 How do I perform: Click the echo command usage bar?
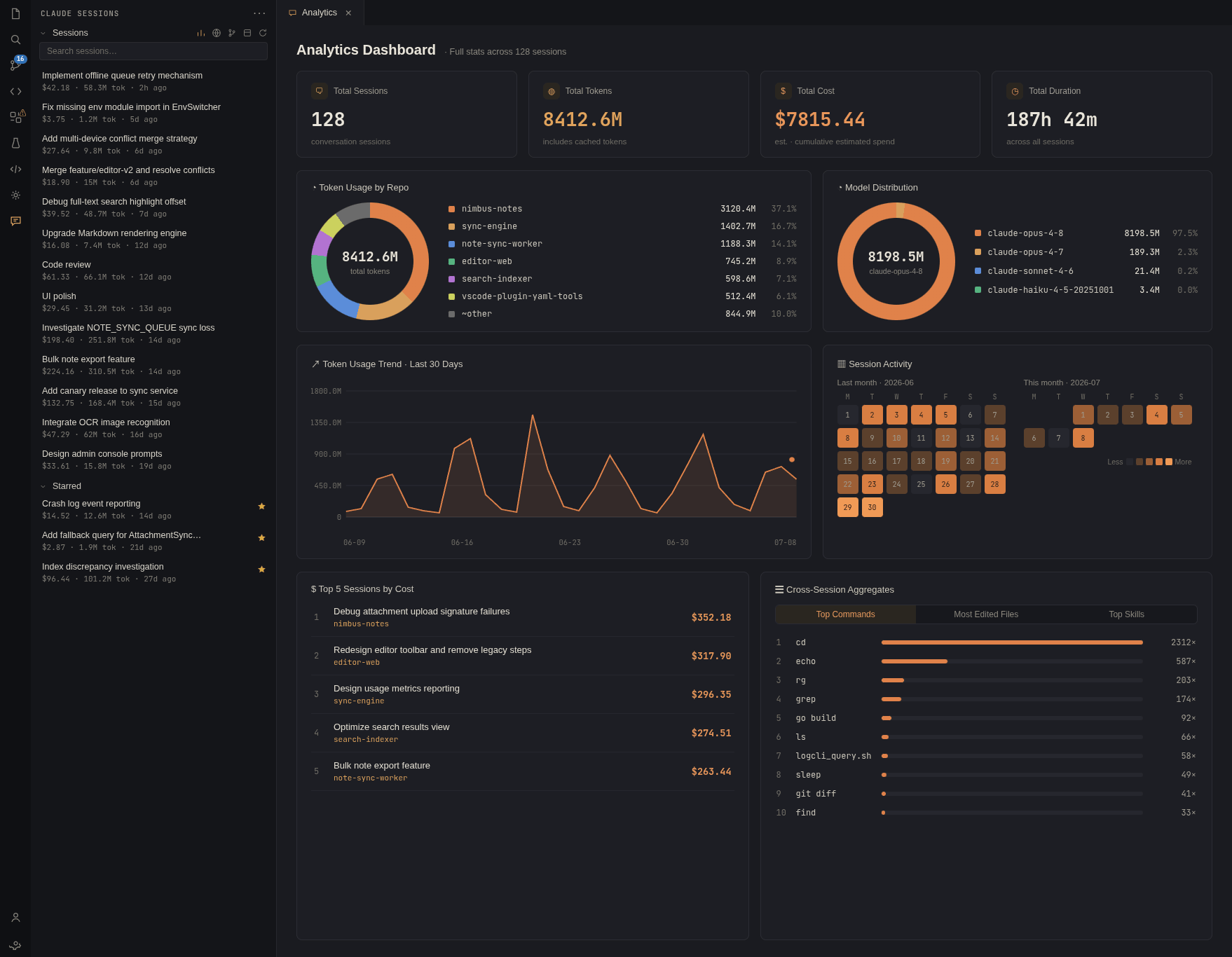[1012, 661]
